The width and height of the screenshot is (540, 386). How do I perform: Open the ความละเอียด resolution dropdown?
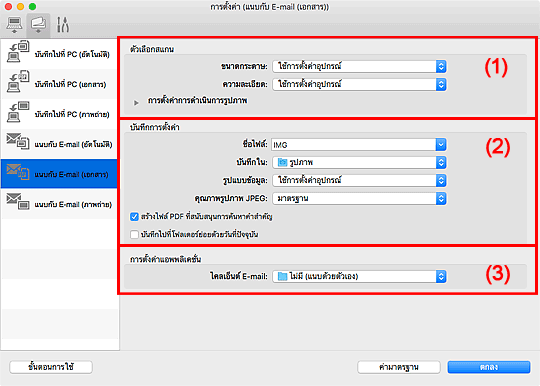(x=359, y=84)
